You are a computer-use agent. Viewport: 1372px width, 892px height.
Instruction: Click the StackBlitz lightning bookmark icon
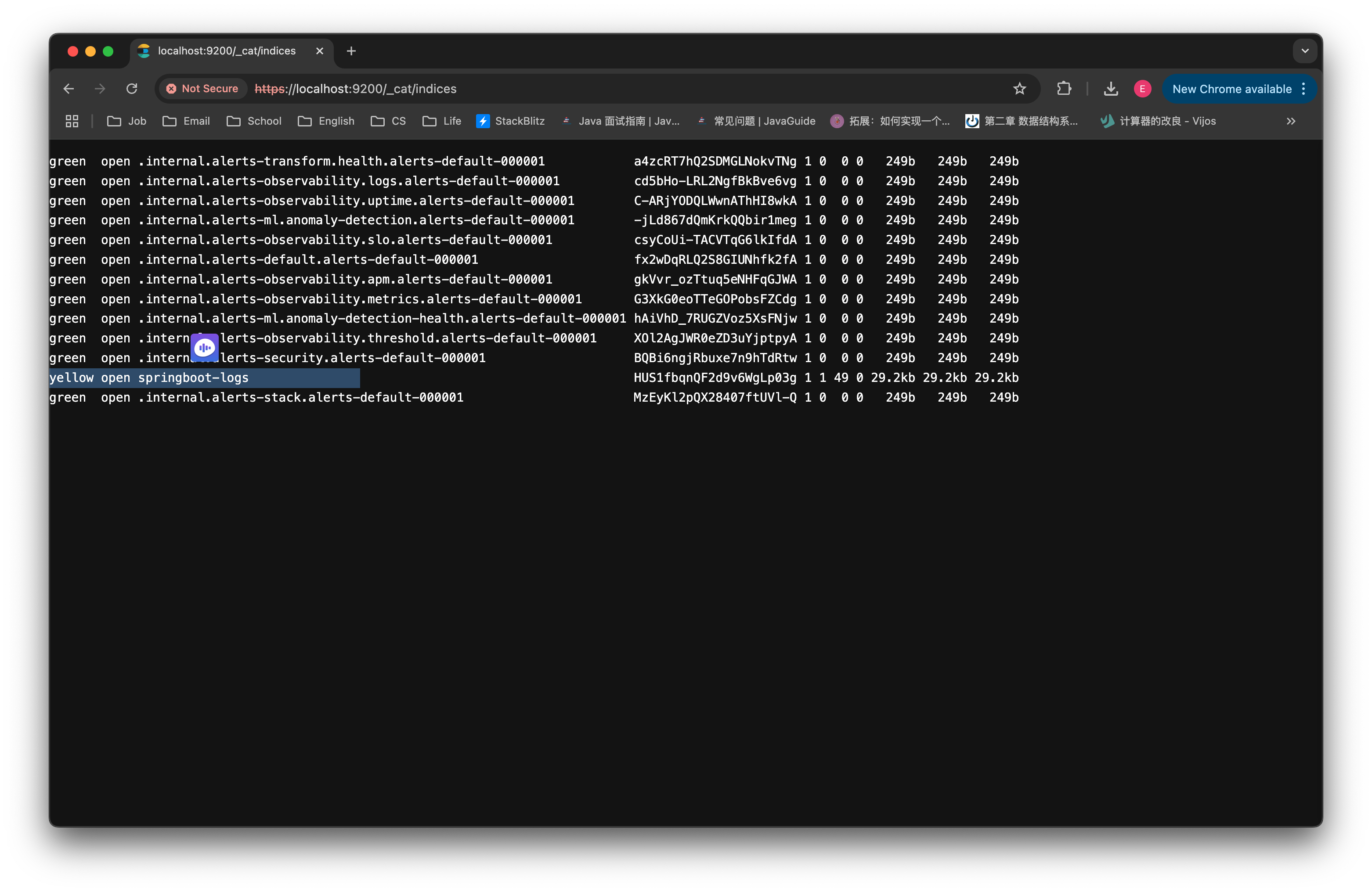(483, 121)
